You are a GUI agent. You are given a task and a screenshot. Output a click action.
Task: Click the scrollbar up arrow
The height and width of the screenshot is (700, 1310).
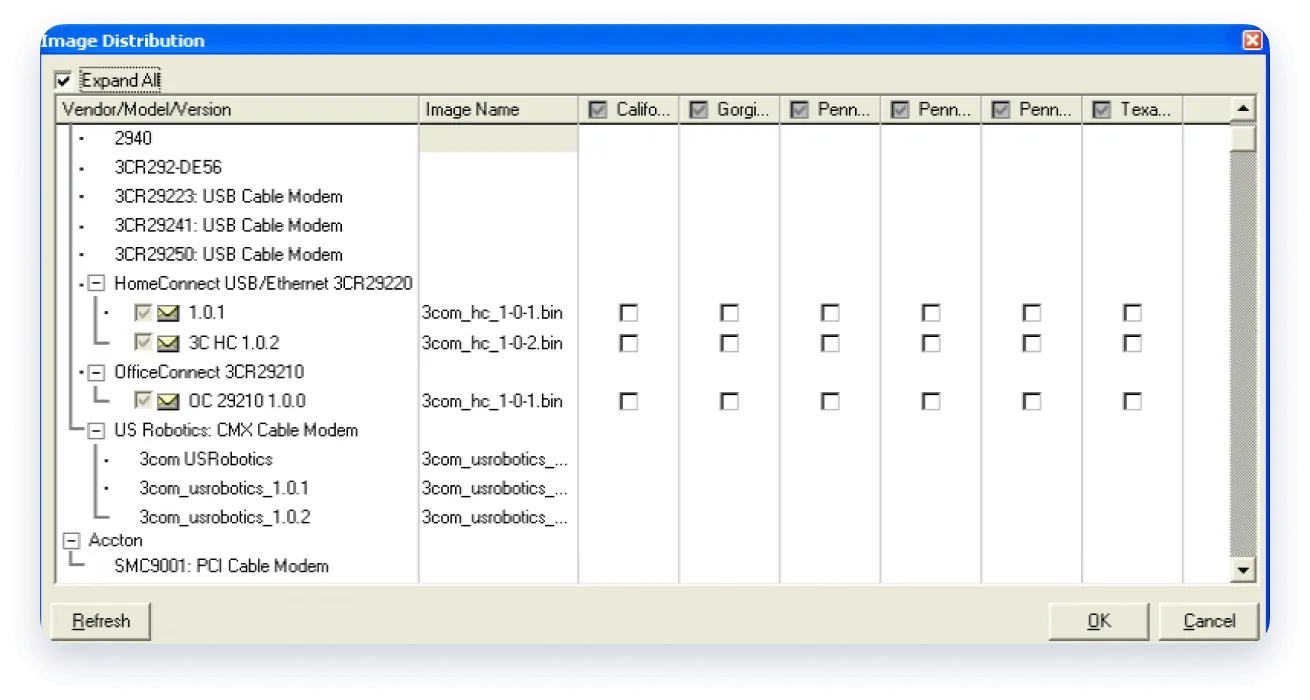pos(1243,110)
